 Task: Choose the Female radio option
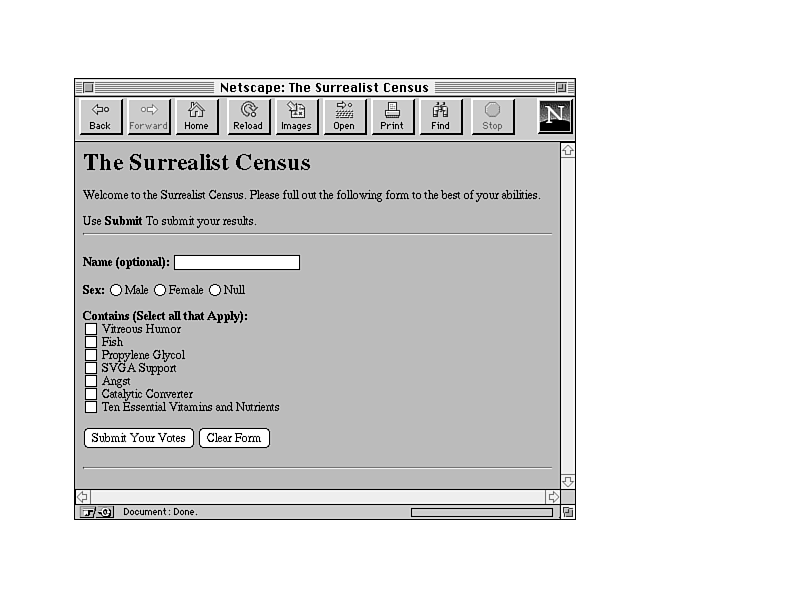160,290
